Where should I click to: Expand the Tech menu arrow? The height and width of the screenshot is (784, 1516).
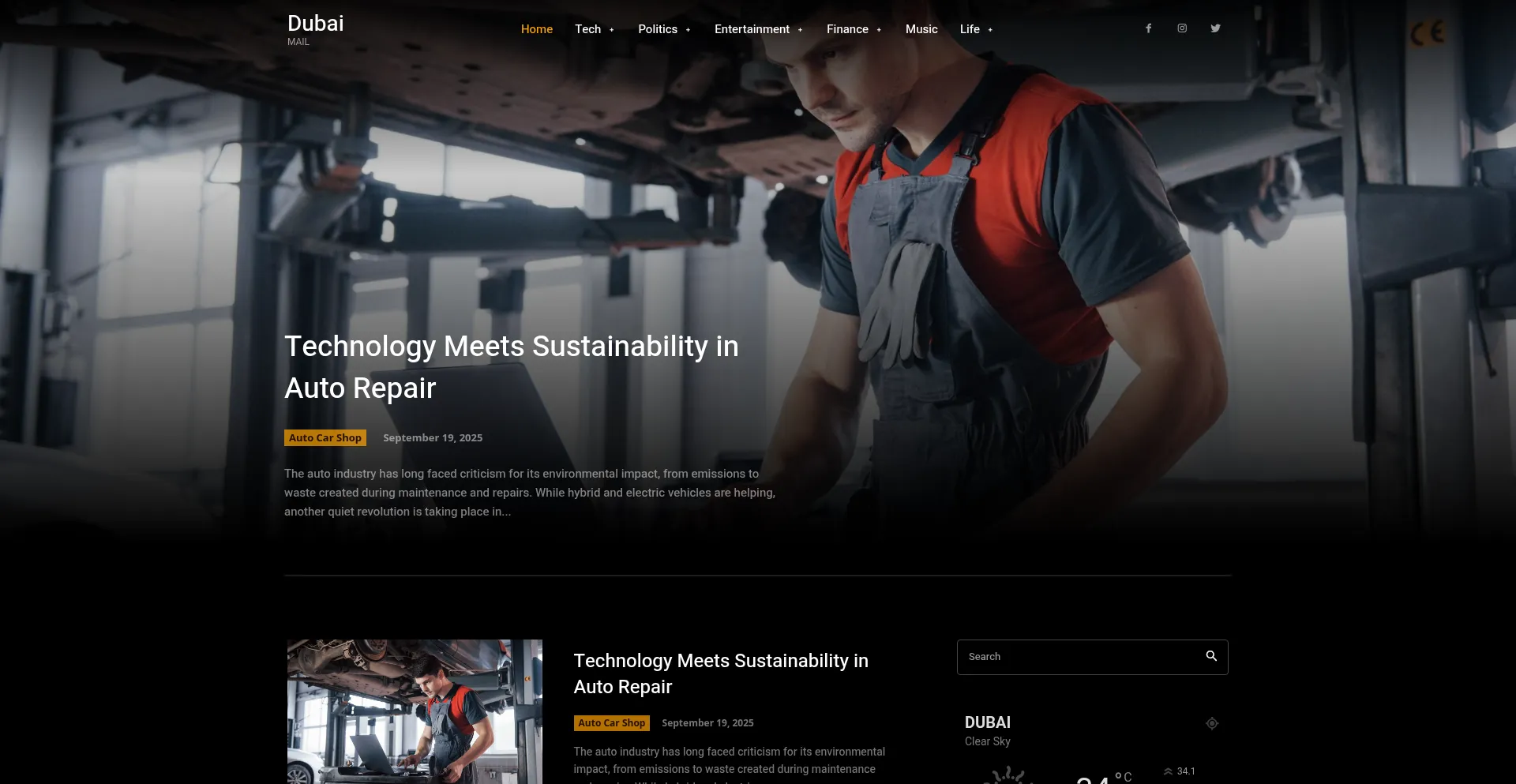pyautogui.click(x=612, y=30)
